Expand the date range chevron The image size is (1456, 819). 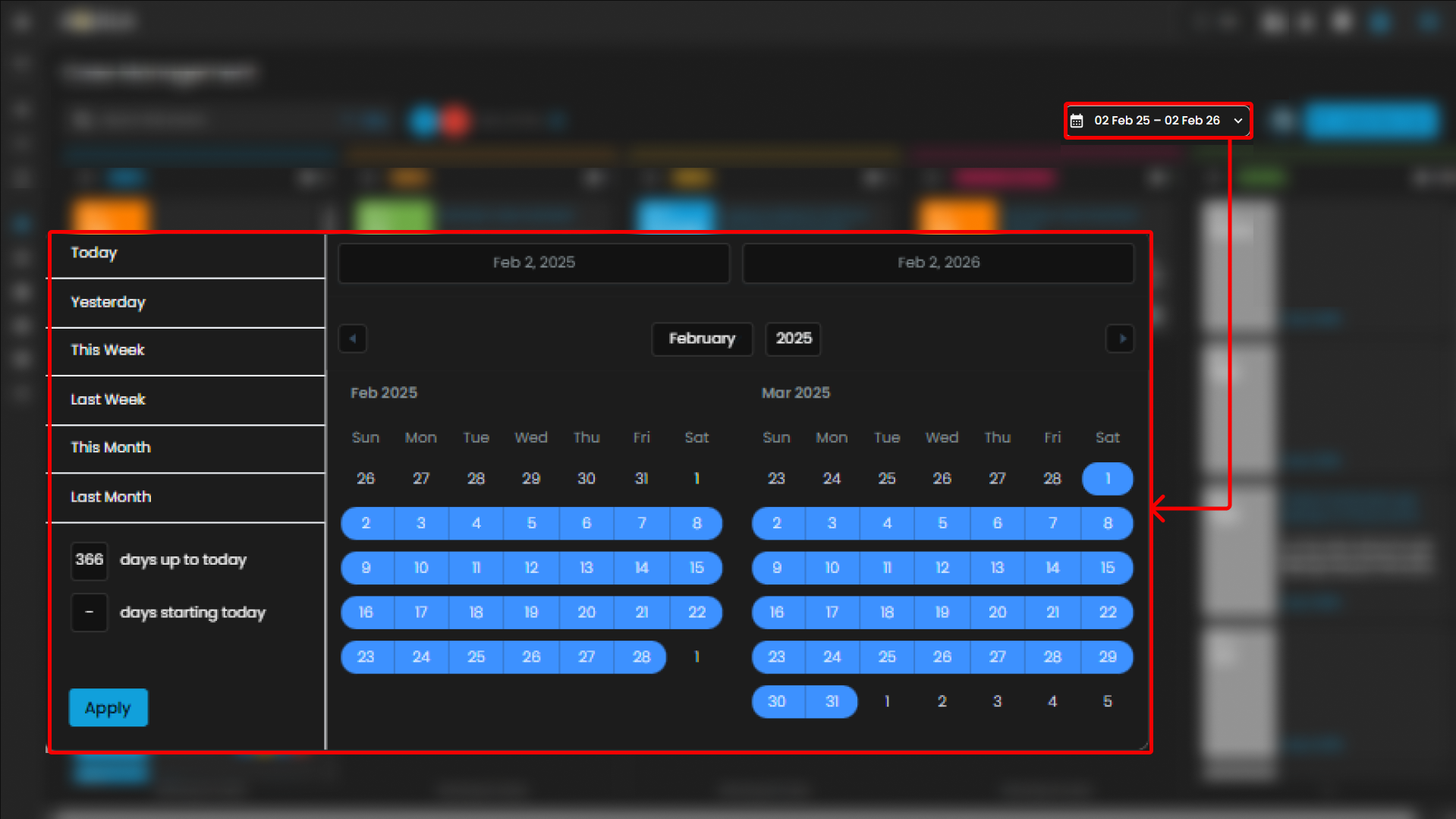1237,121
